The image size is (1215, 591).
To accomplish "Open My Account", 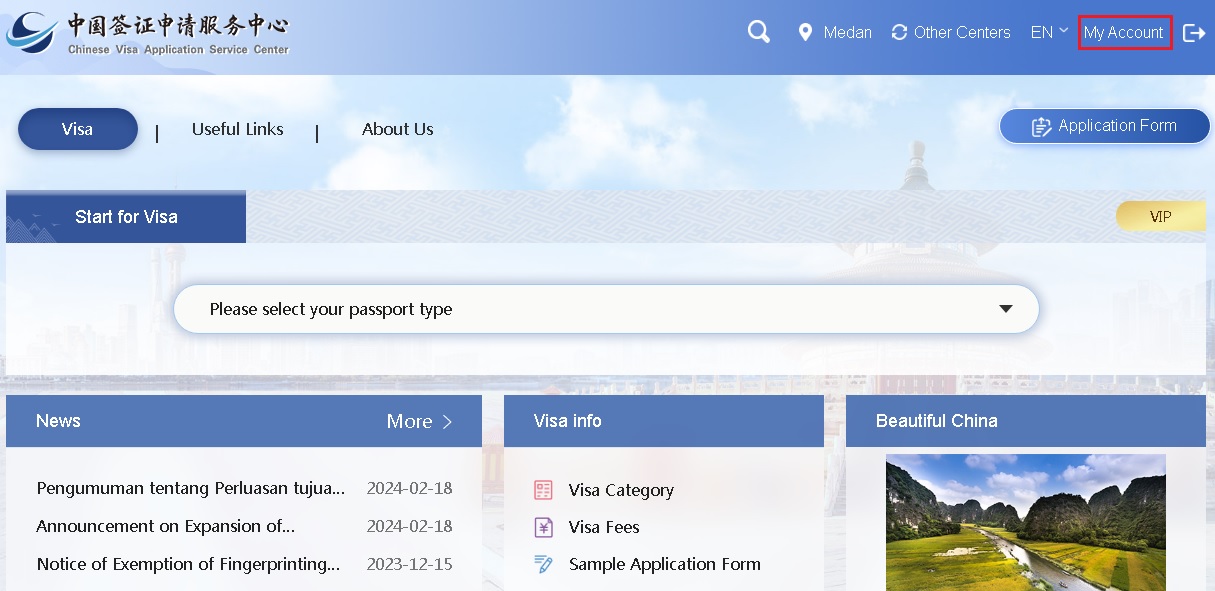I will pyautogui.click(x=1124, y=32).
